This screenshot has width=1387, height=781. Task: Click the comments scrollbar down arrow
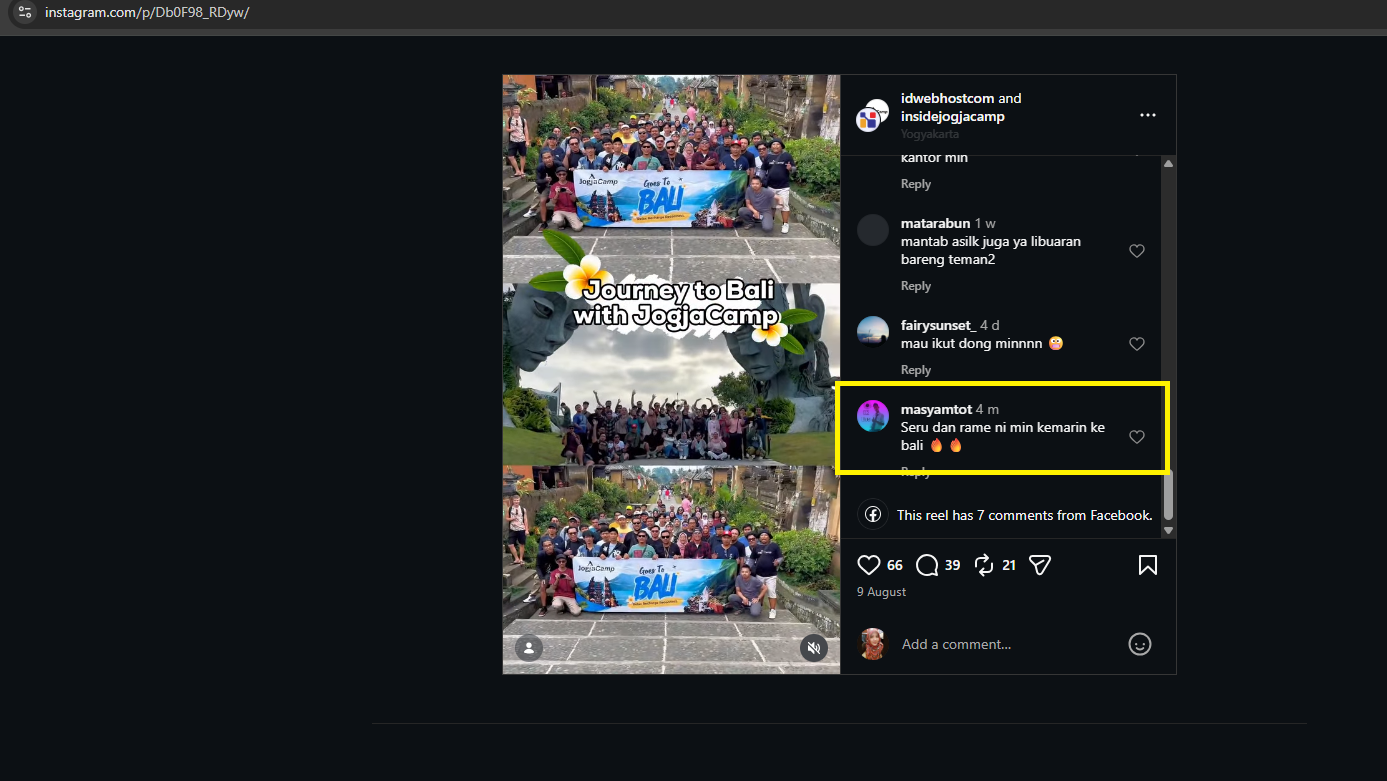(1168, 530)
